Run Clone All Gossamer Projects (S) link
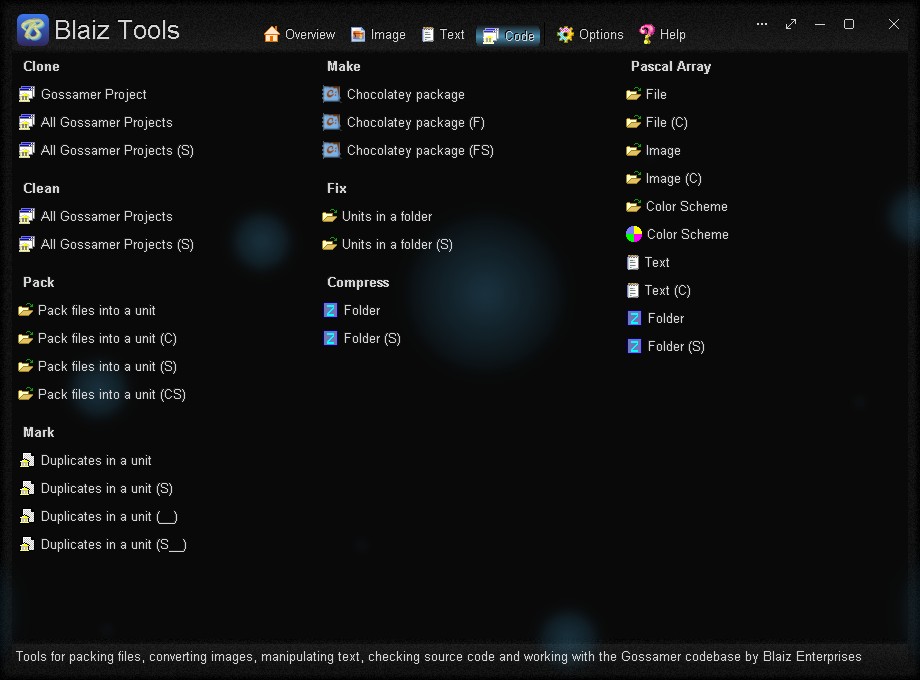 coord(117,150)
